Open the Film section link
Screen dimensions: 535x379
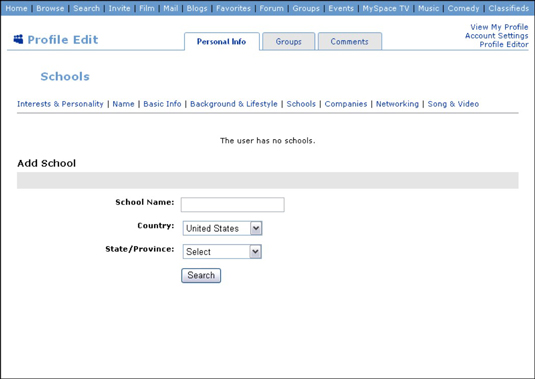pos(147,8)
